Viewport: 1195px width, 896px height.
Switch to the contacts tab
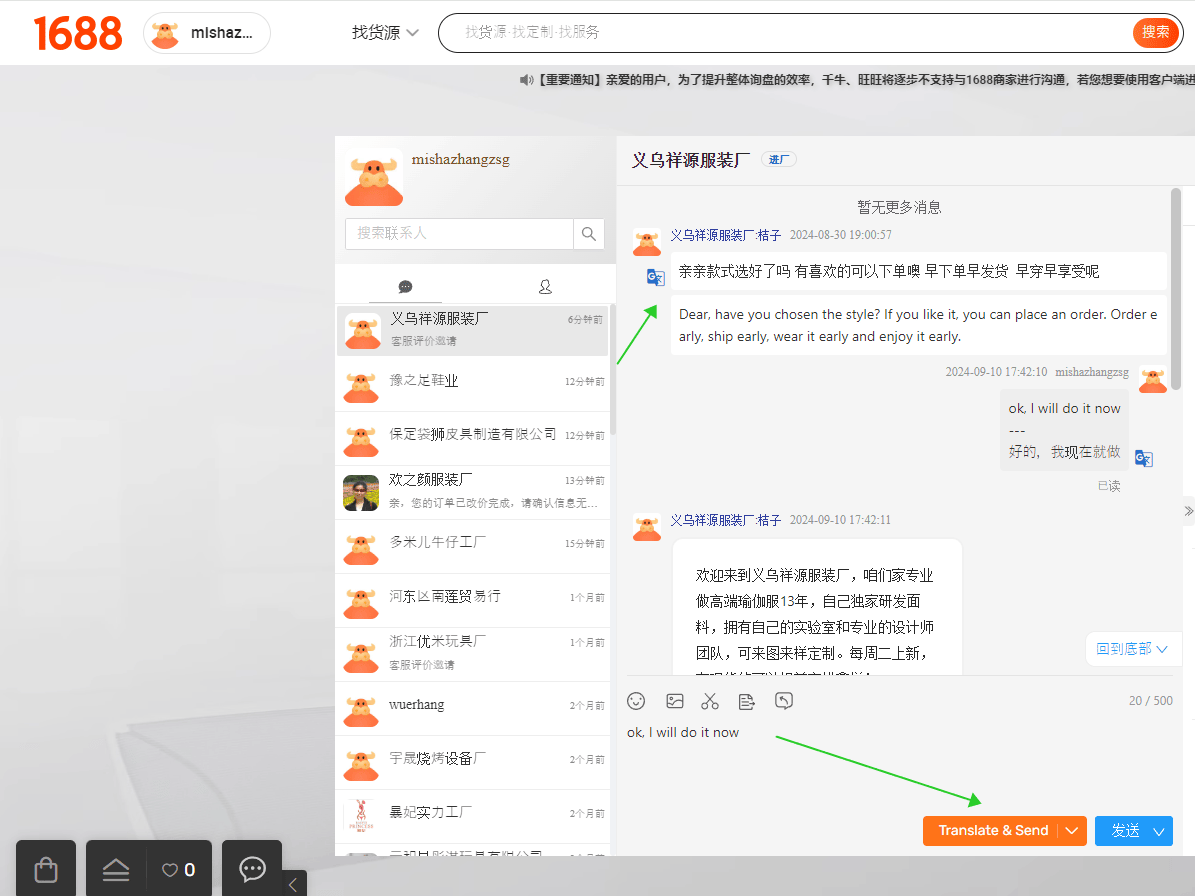point(545,286)
